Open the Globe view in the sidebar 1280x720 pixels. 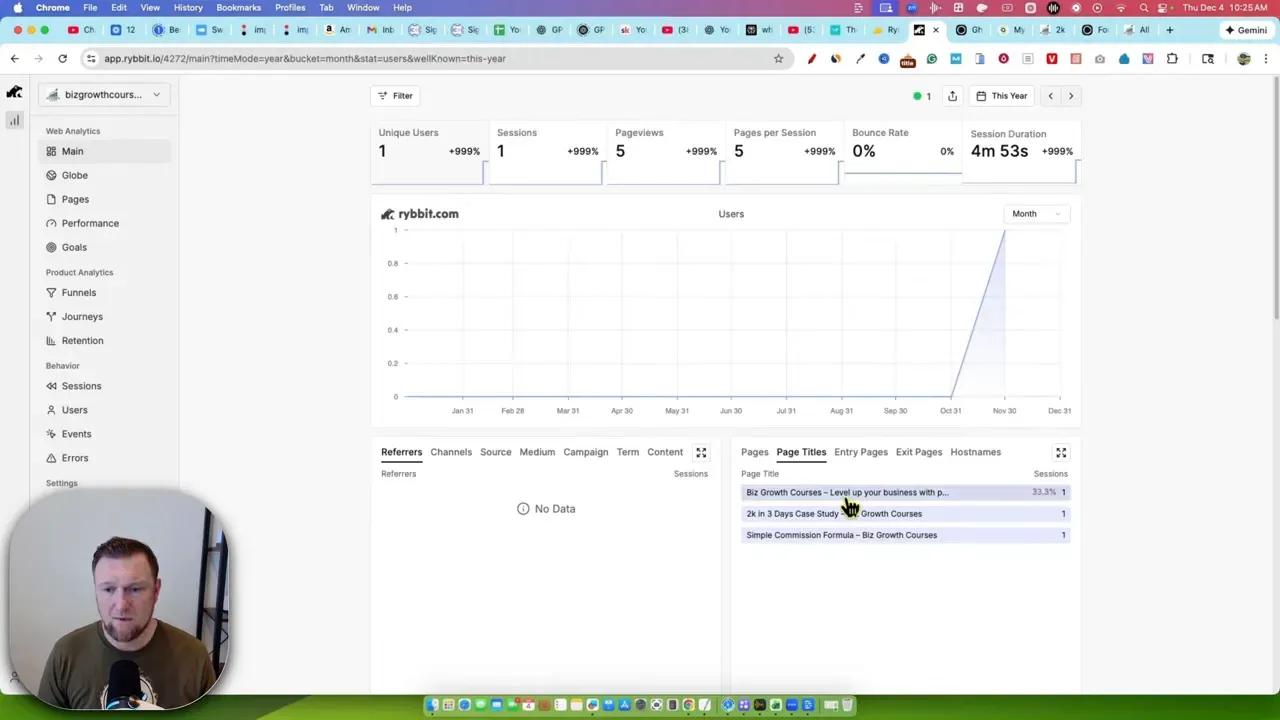point(74,175)
